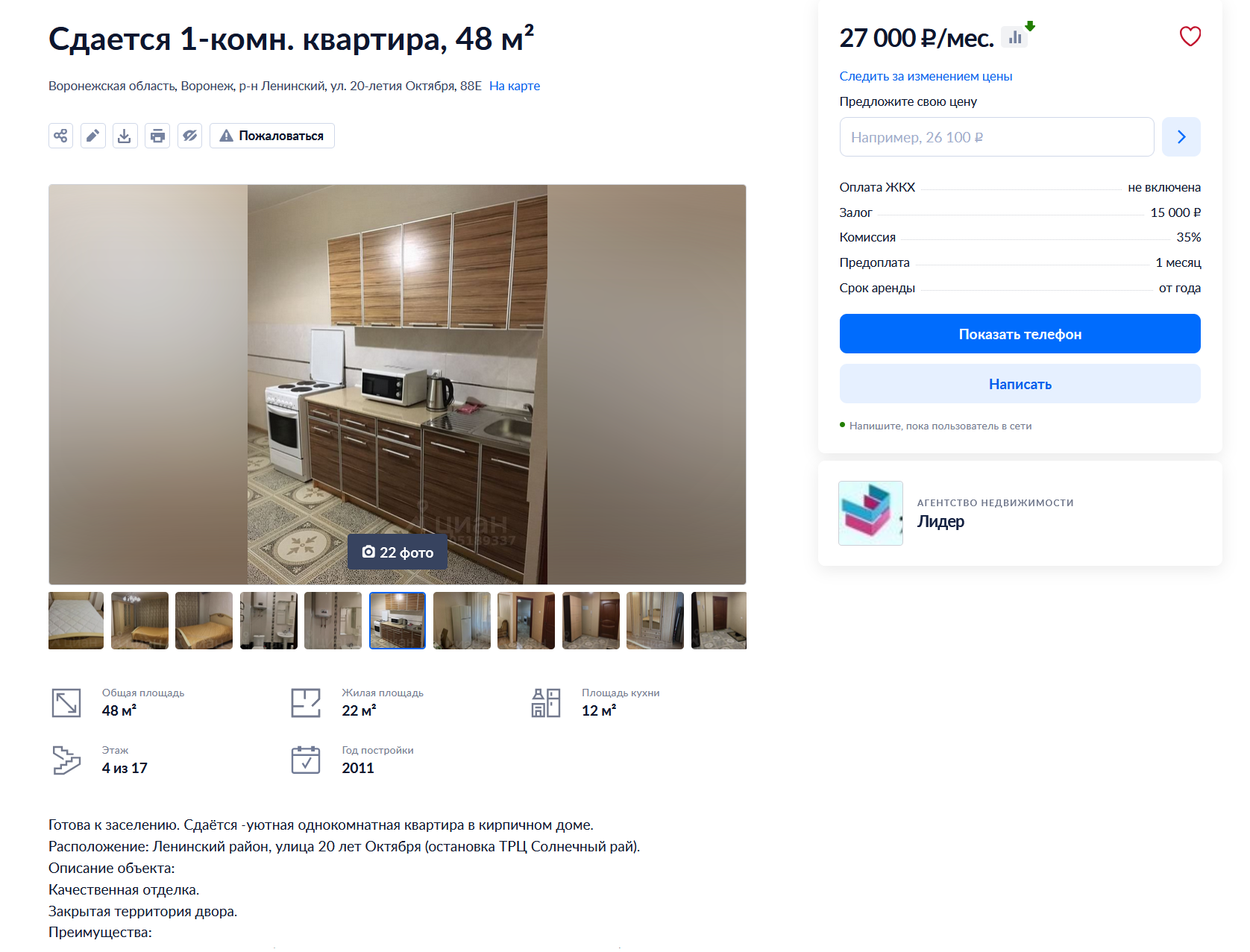Image resolution: width=1250 pixels, height=952 pixels.
Task: Click the pencil edit note icon
Action: point(93,136)
